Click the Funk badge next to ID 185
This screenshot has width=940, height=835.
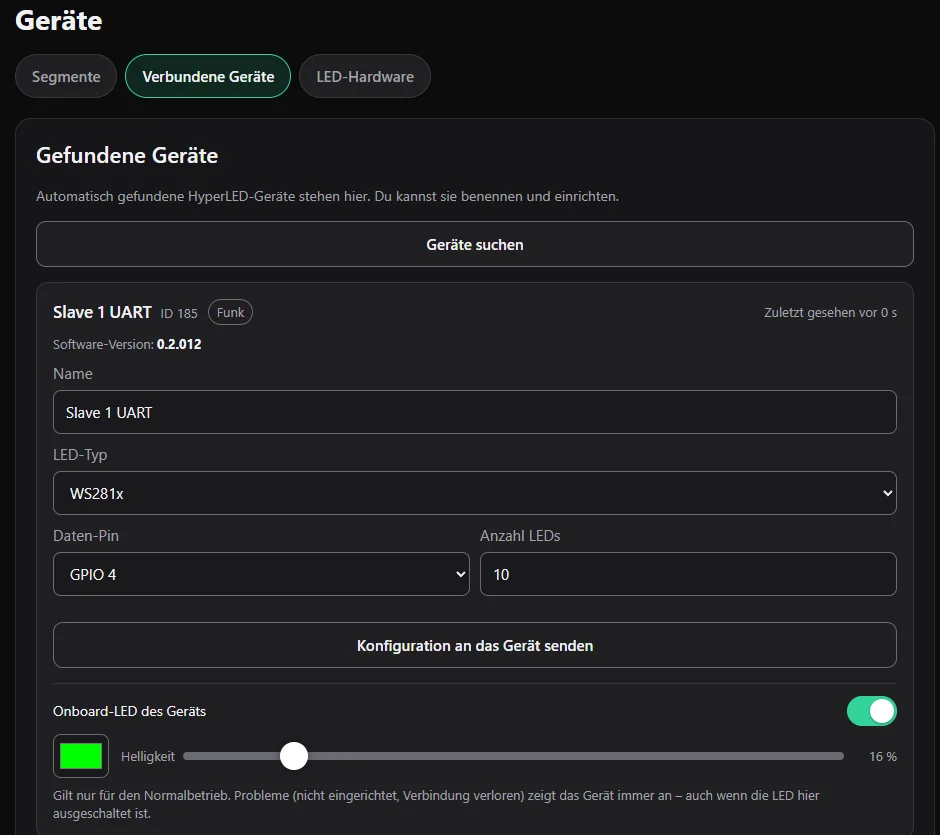(230, 312)
